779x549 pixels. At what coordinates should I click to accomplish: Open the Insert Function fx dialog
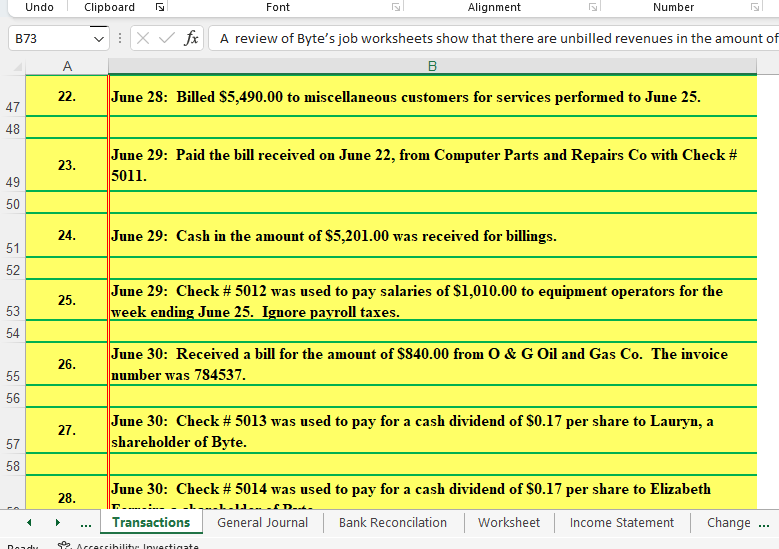click(x=191, y=38)
